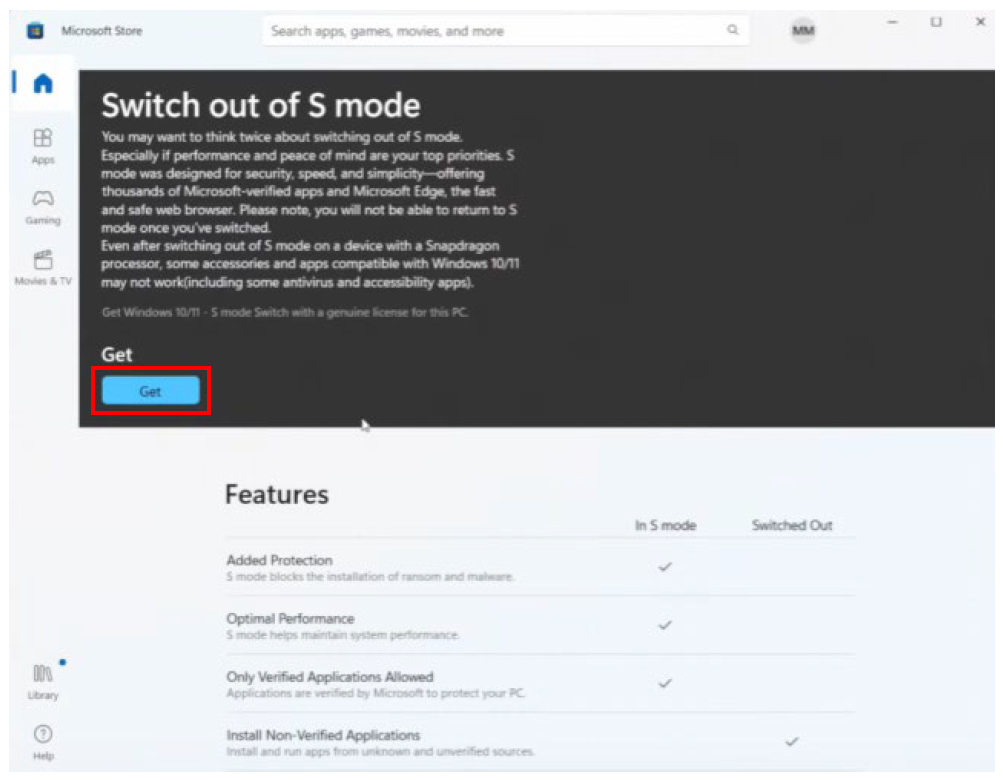
Task: Click the Switched Out column header
Action: [792, 525]
